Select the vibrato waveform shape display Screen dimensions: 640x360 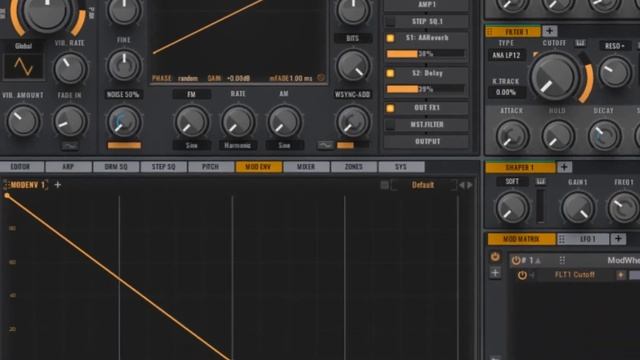[23, 66]
